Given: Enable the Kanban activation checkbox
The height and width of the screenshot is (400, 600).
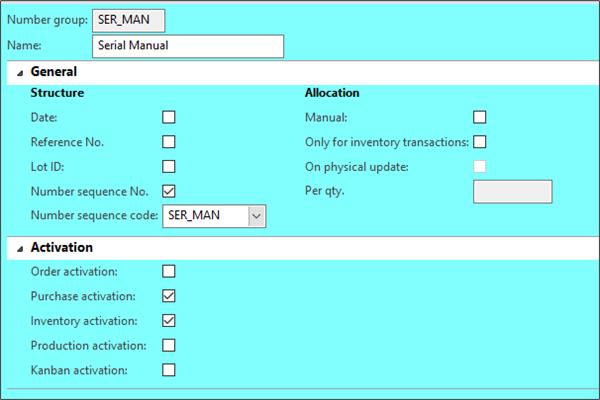Looking at the screenshot, I should pyautogui.click(x=169, y=370).
